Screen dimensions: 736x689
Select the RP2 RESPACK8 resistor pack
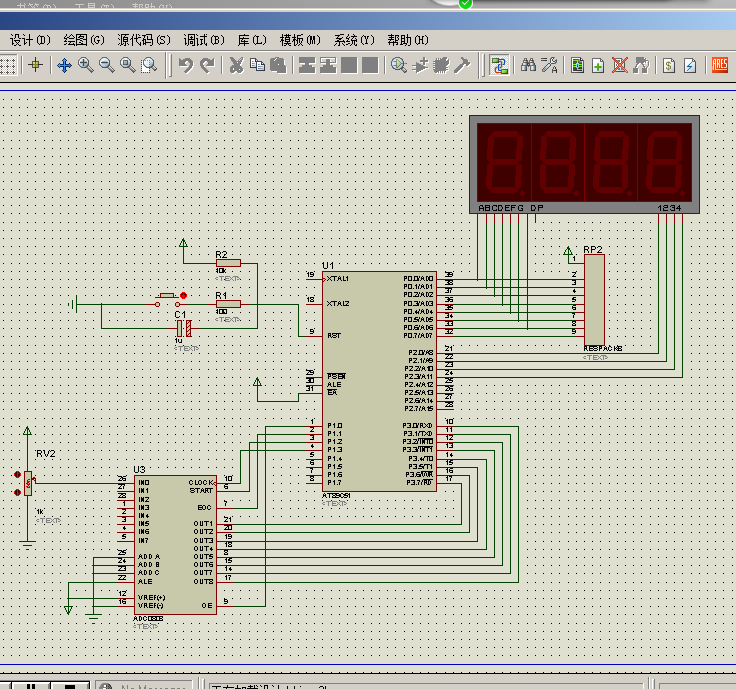click(594, 300)
